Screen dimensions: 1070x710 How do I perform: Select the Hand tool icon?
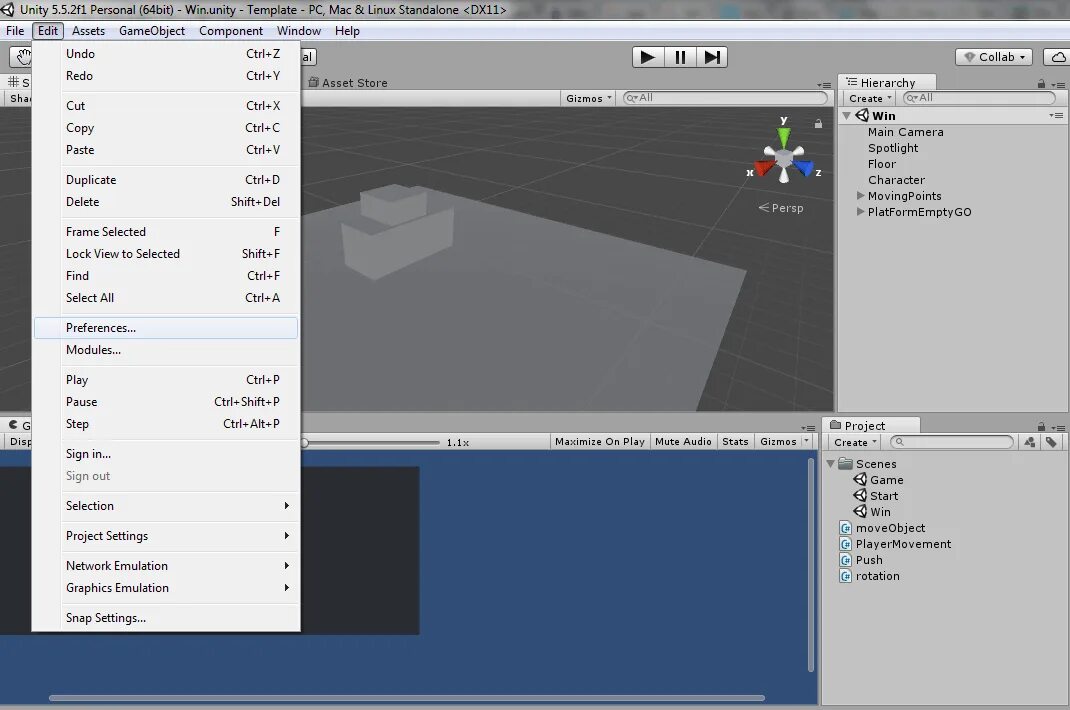(x=22, y=57)
